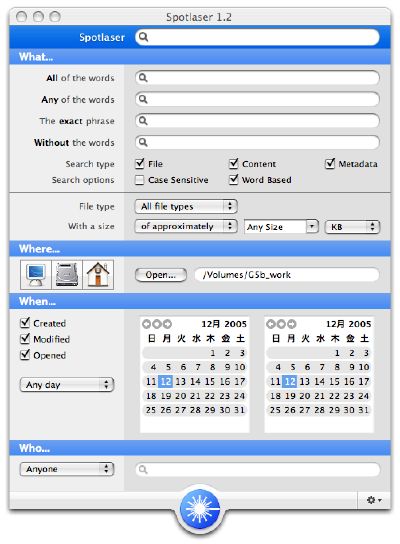Screen dimensions: 400x544
Task: Select the hard disk location icon
Action: [x=67, y=275]
